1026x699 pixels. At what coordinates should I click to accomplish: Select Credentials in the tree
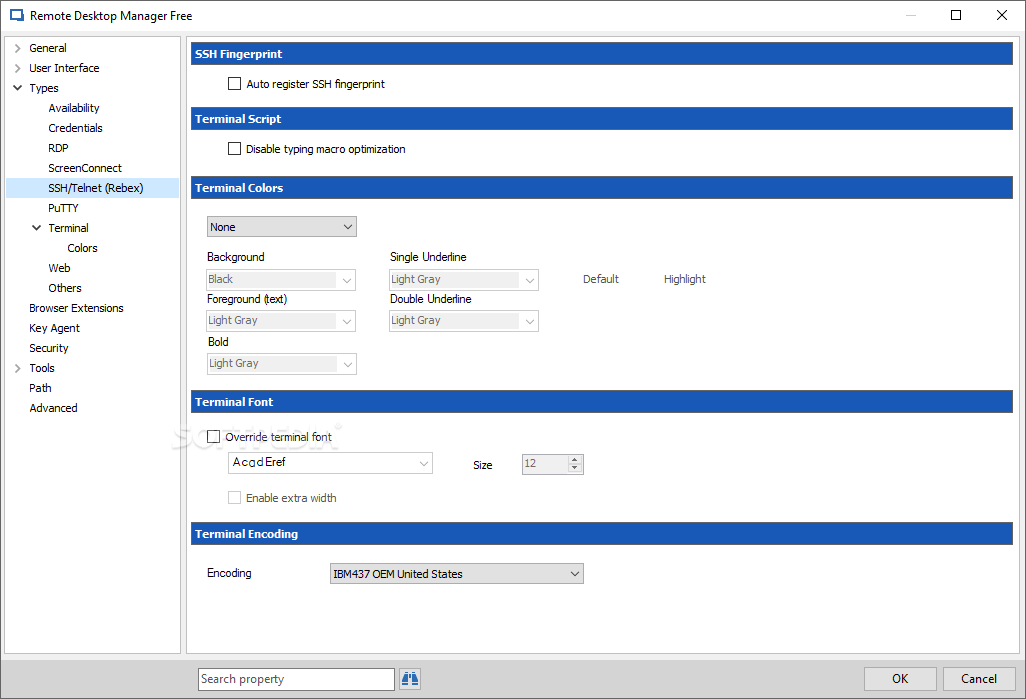click(75, 128)
